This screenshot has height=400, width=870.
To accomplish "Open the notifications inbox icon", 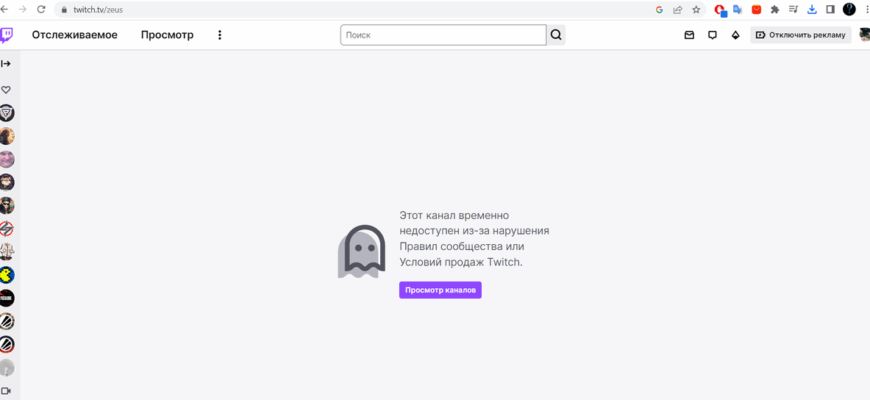I will (x=689, y=35).
